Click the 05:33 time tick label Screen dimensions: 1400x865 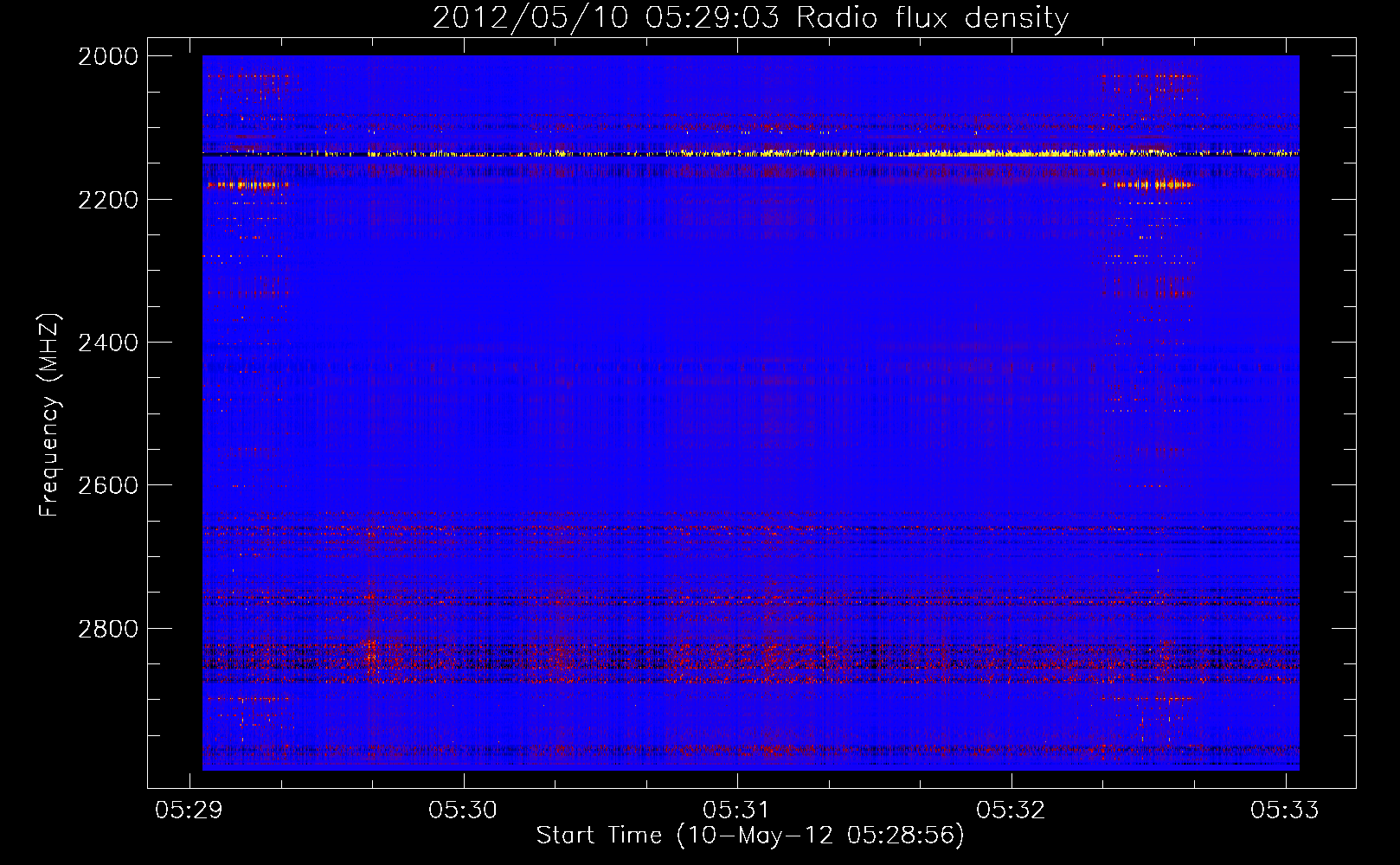tap(1285, 810)
